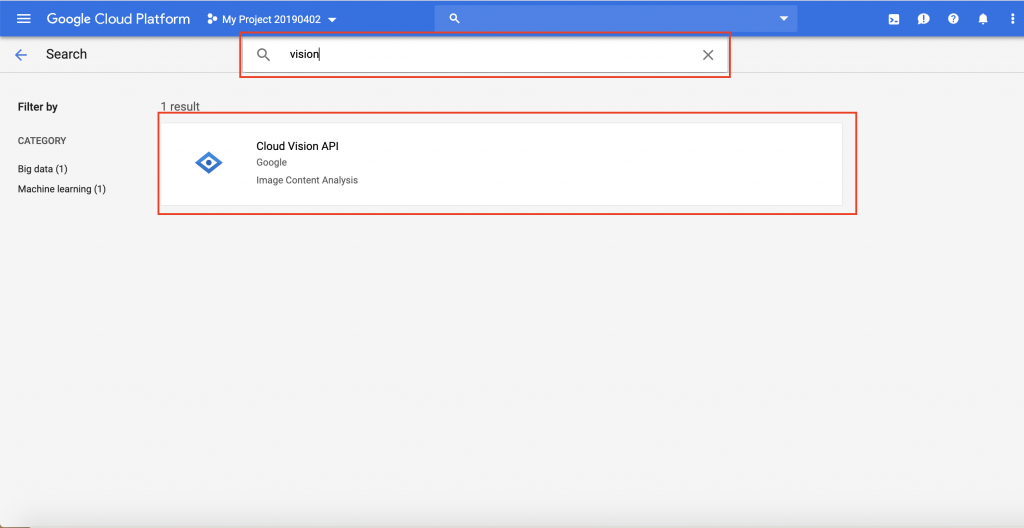Open the Cloud Vision API result title
The image size is (1024, 528).
(297, 146)
